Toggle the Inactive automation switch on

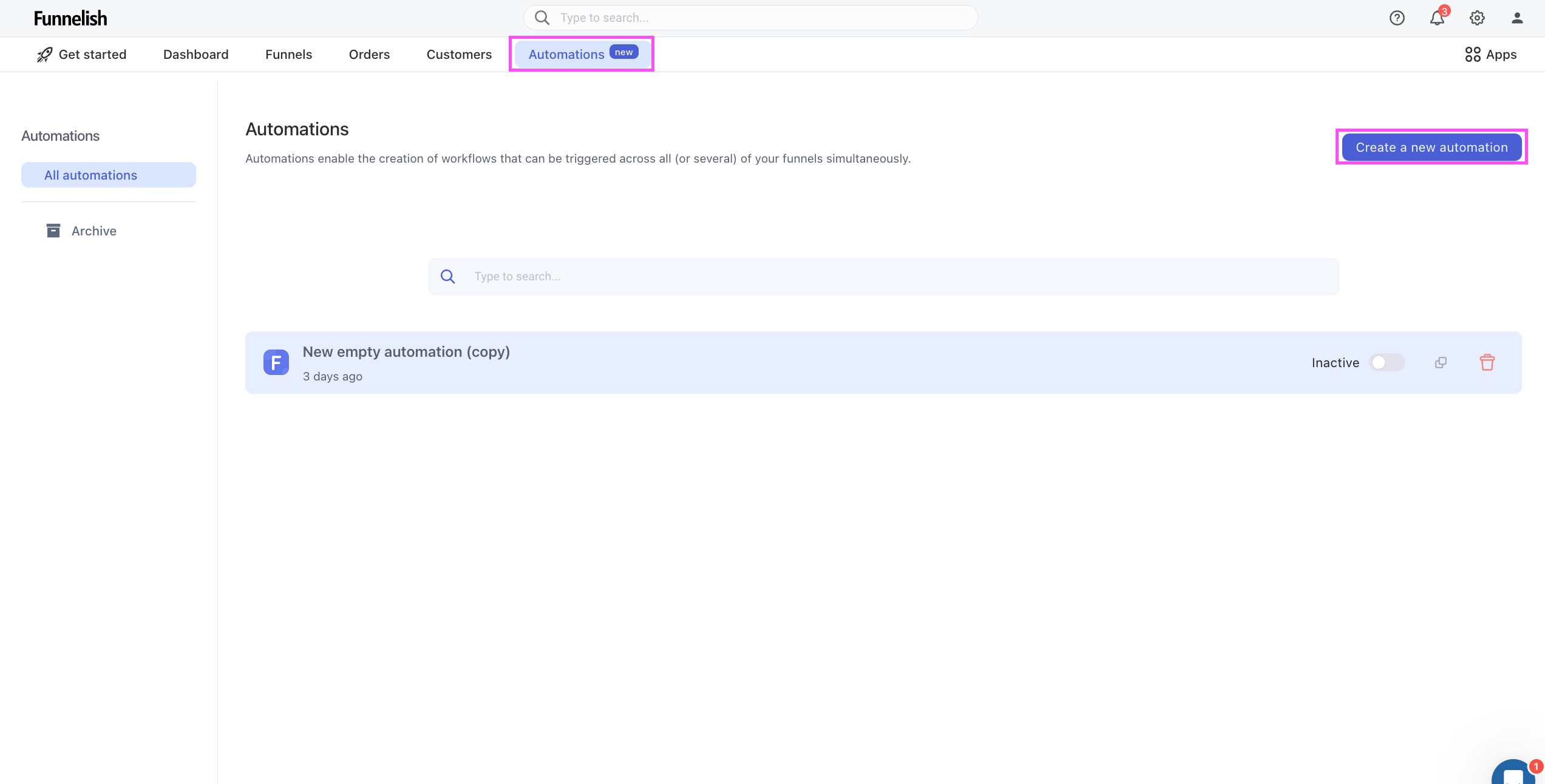click(x=1387, y=363)
